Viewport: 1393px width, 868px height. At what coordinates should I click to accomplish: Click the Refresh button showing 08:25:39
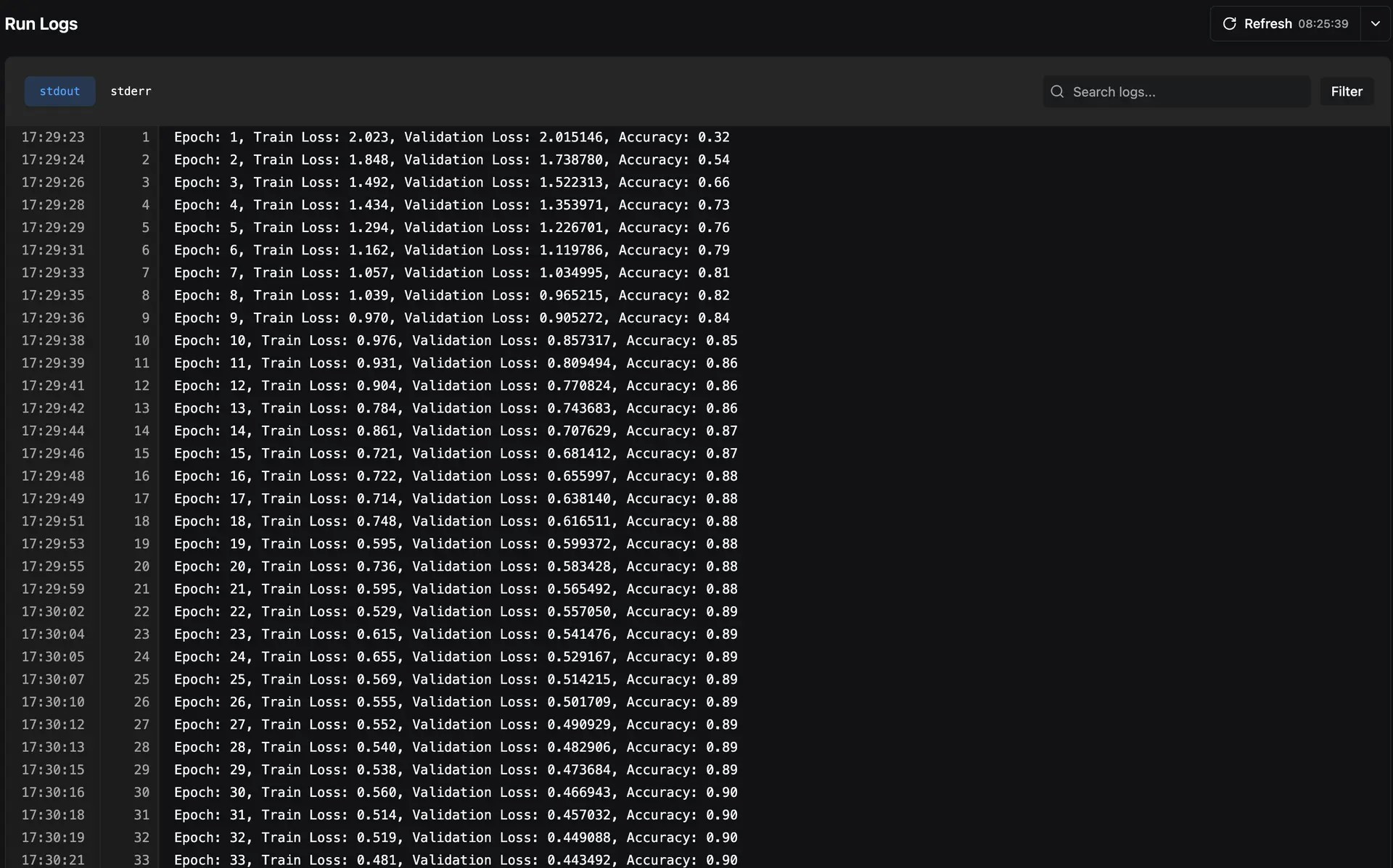1288,23
